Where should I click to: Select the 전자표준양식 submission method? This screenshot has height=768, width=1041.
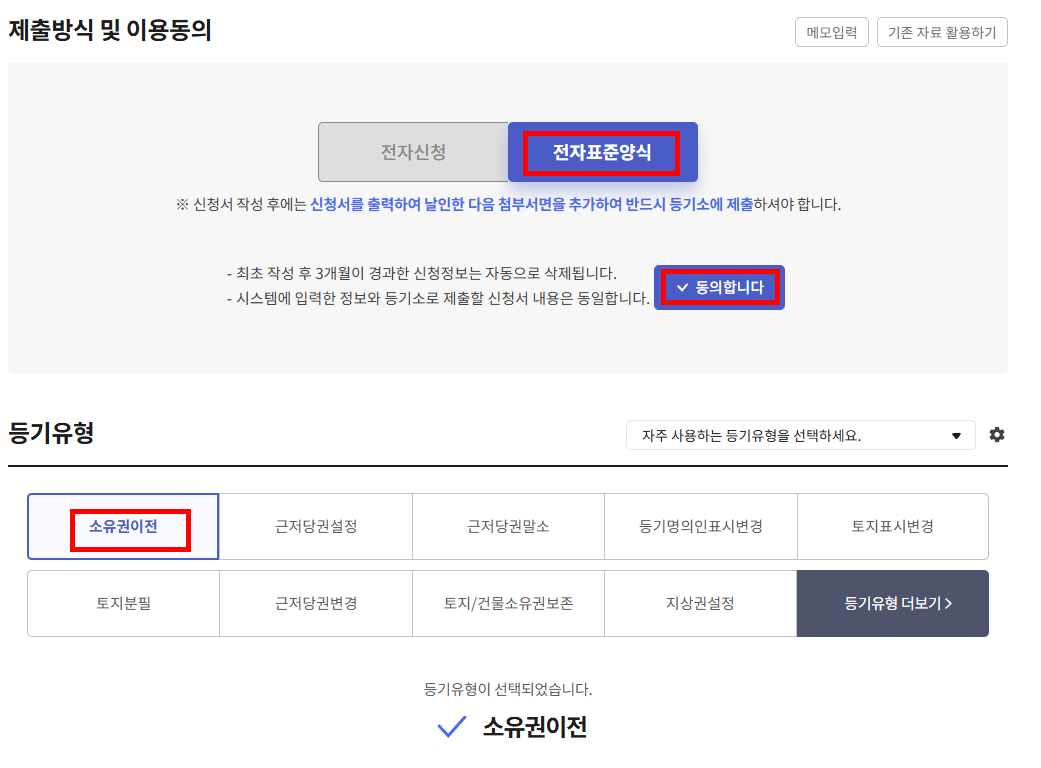602,152
